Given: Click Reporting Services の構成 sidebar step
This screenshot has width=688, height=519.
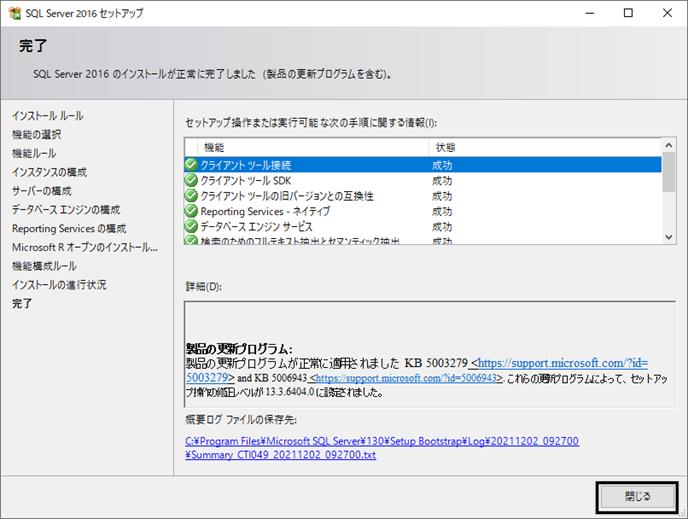Looking at the screenshot, I should point(69,229).
